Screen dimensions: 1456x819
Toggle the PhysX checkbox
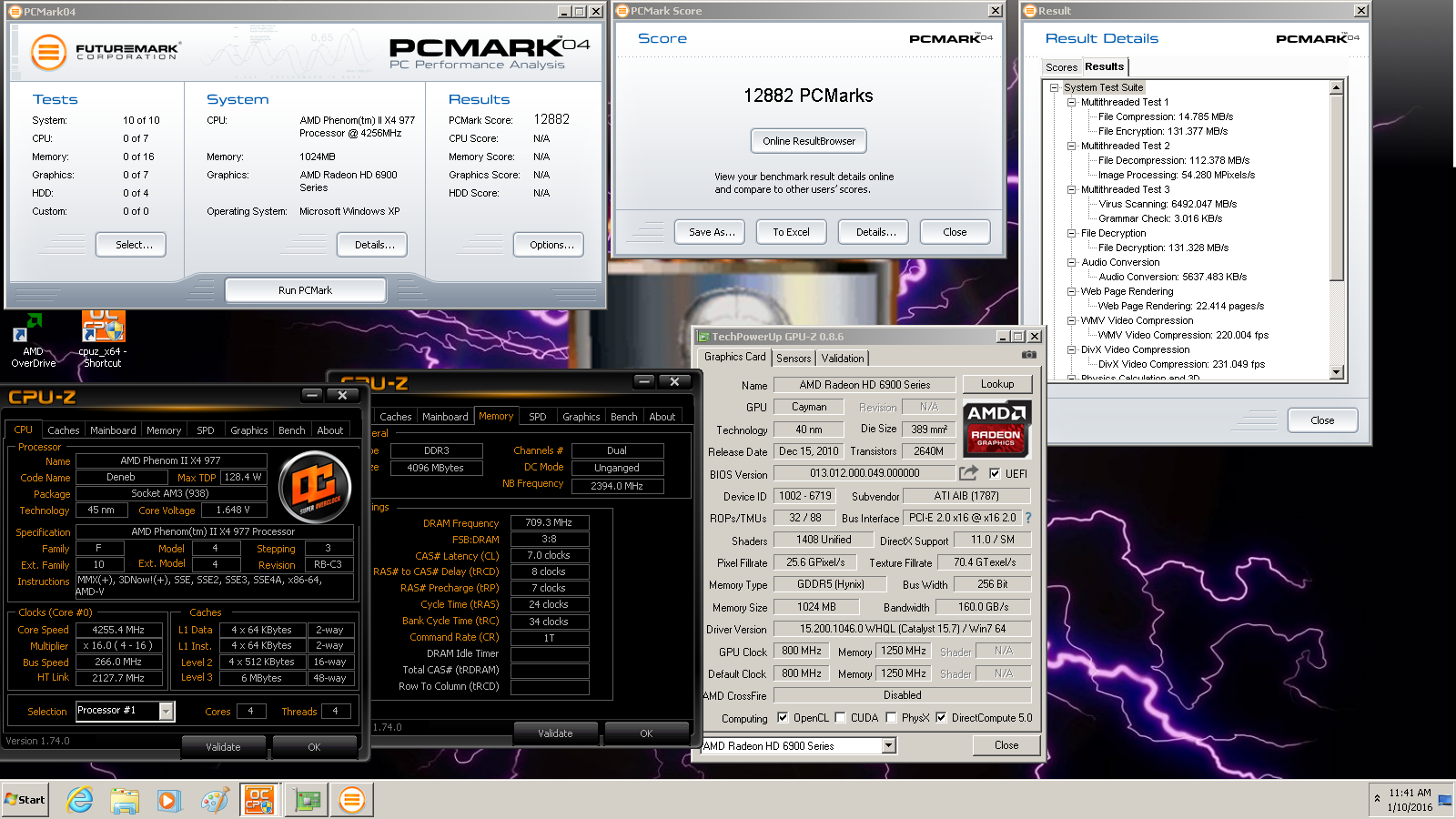(891, 717)
